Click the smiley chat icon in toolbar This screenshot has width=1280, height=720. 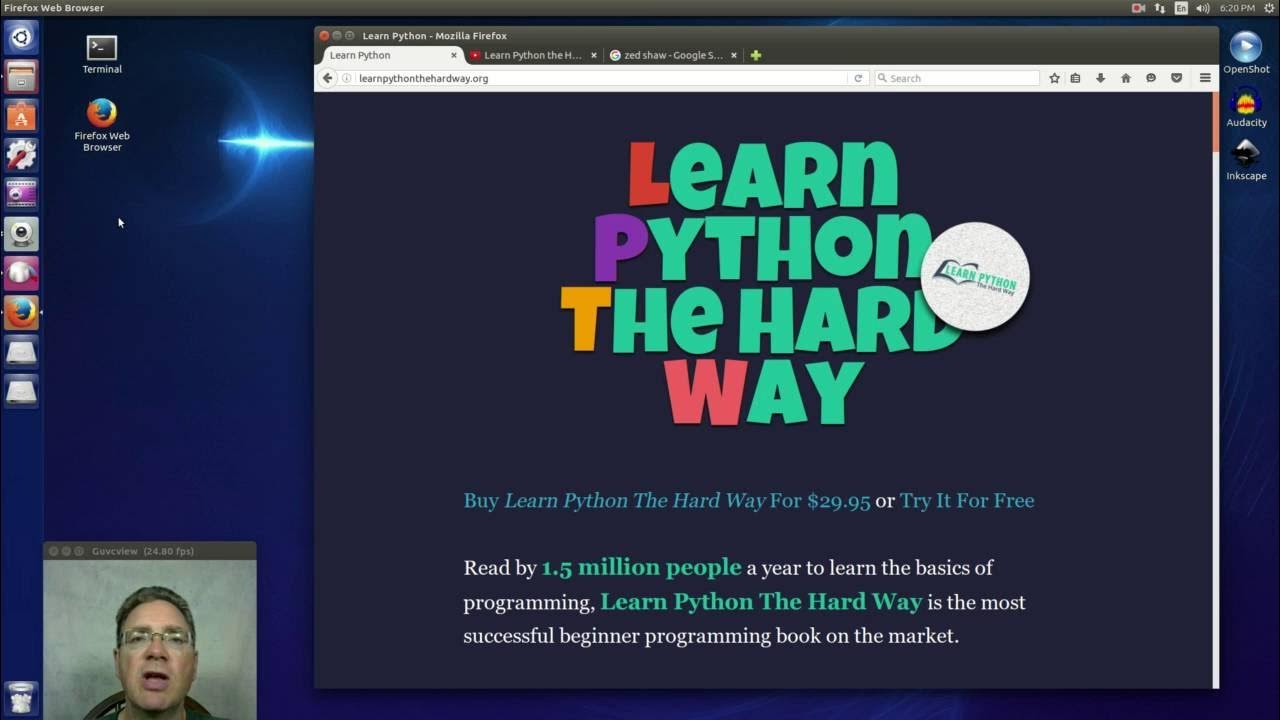[x=1151, y=78]
